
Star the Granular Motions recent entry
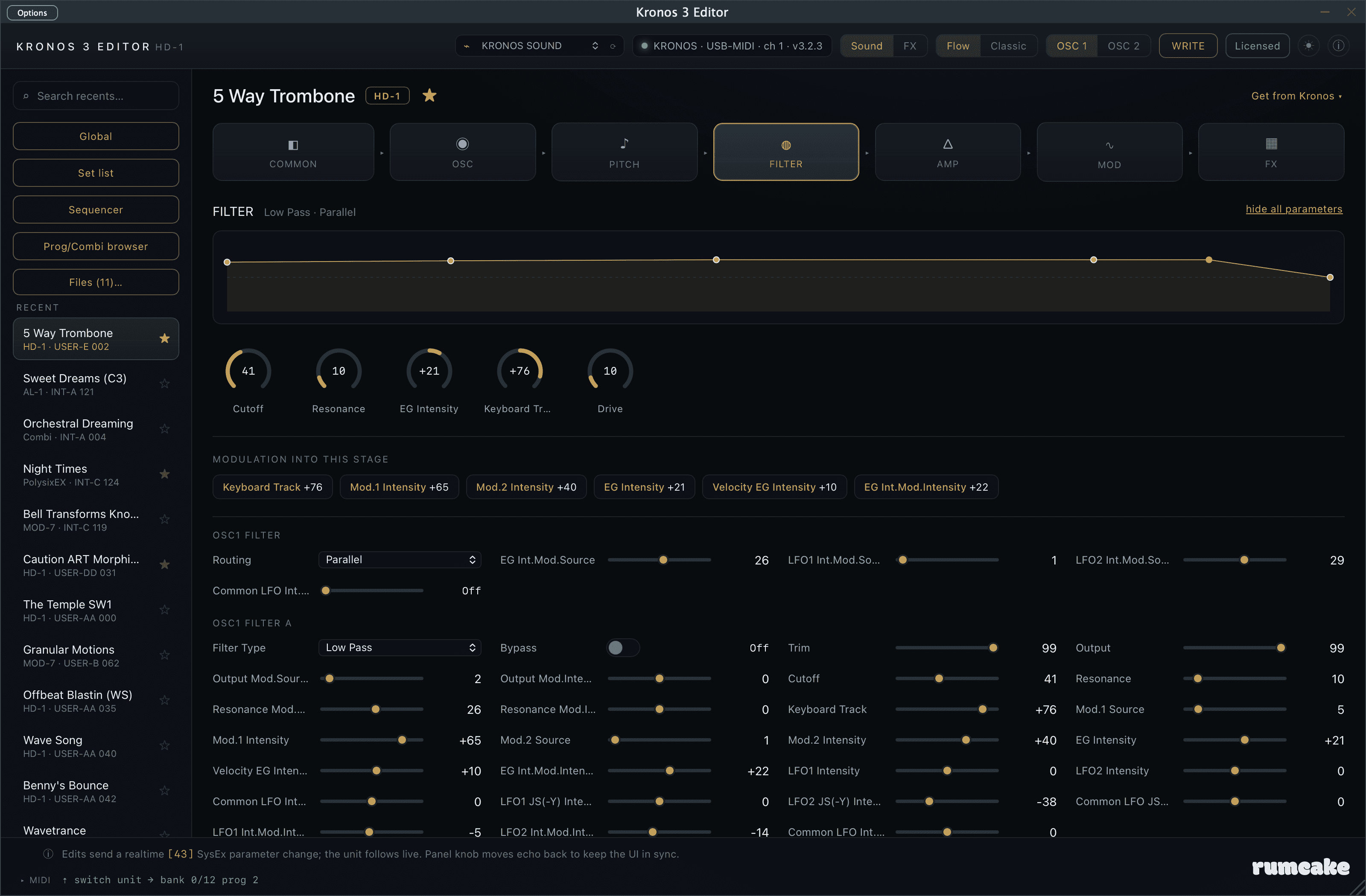point(165,655)
